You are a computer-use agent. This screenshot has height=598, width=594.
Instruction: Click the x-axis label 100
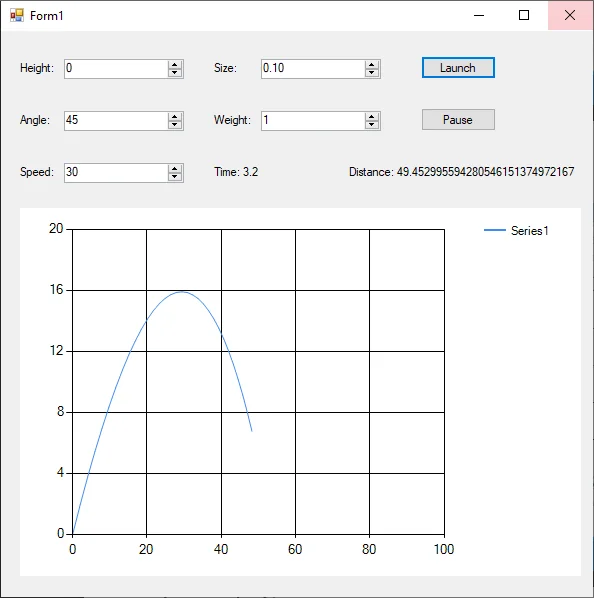click(x=444, y=549)
